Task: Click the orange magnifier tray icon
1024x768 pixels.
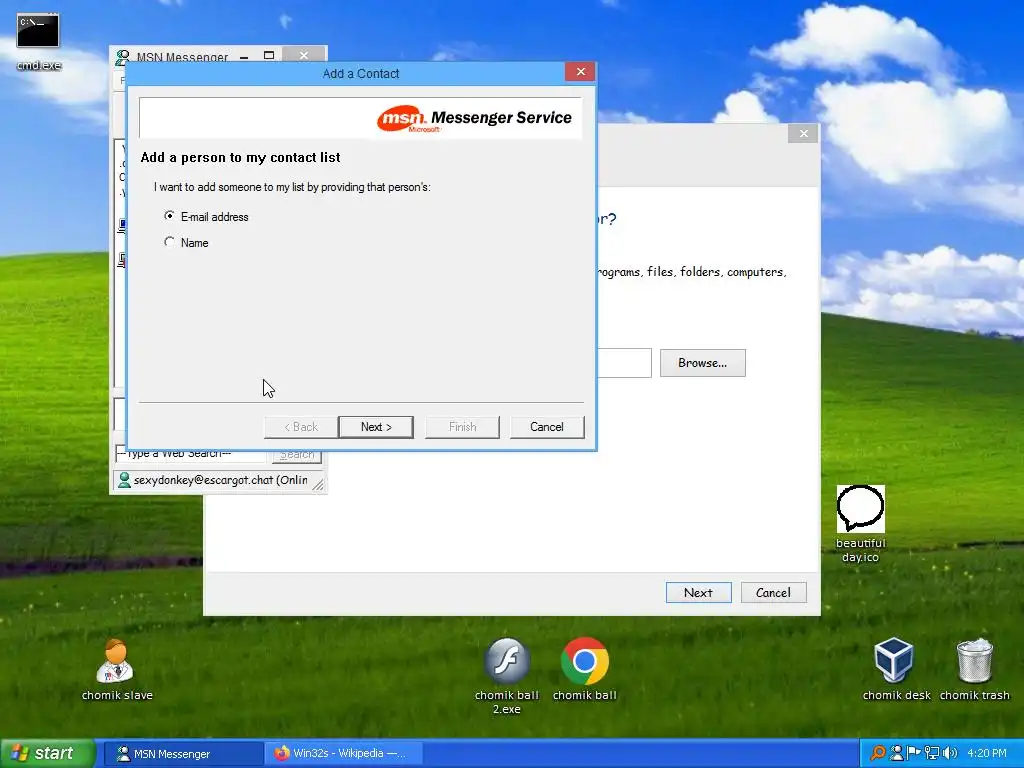Action: pos(878,753)
